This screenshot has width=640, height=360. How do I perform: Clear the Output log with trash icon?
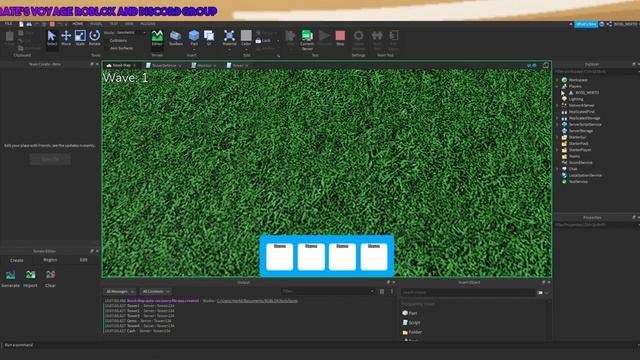click(x=382, y=291)
